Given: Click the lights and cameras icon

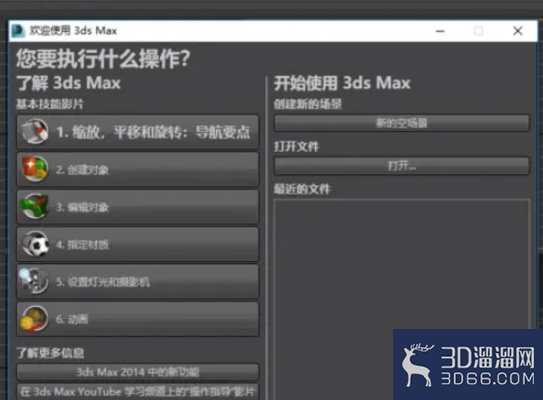Looking at the screenshot, I should (x=34, y=281).
